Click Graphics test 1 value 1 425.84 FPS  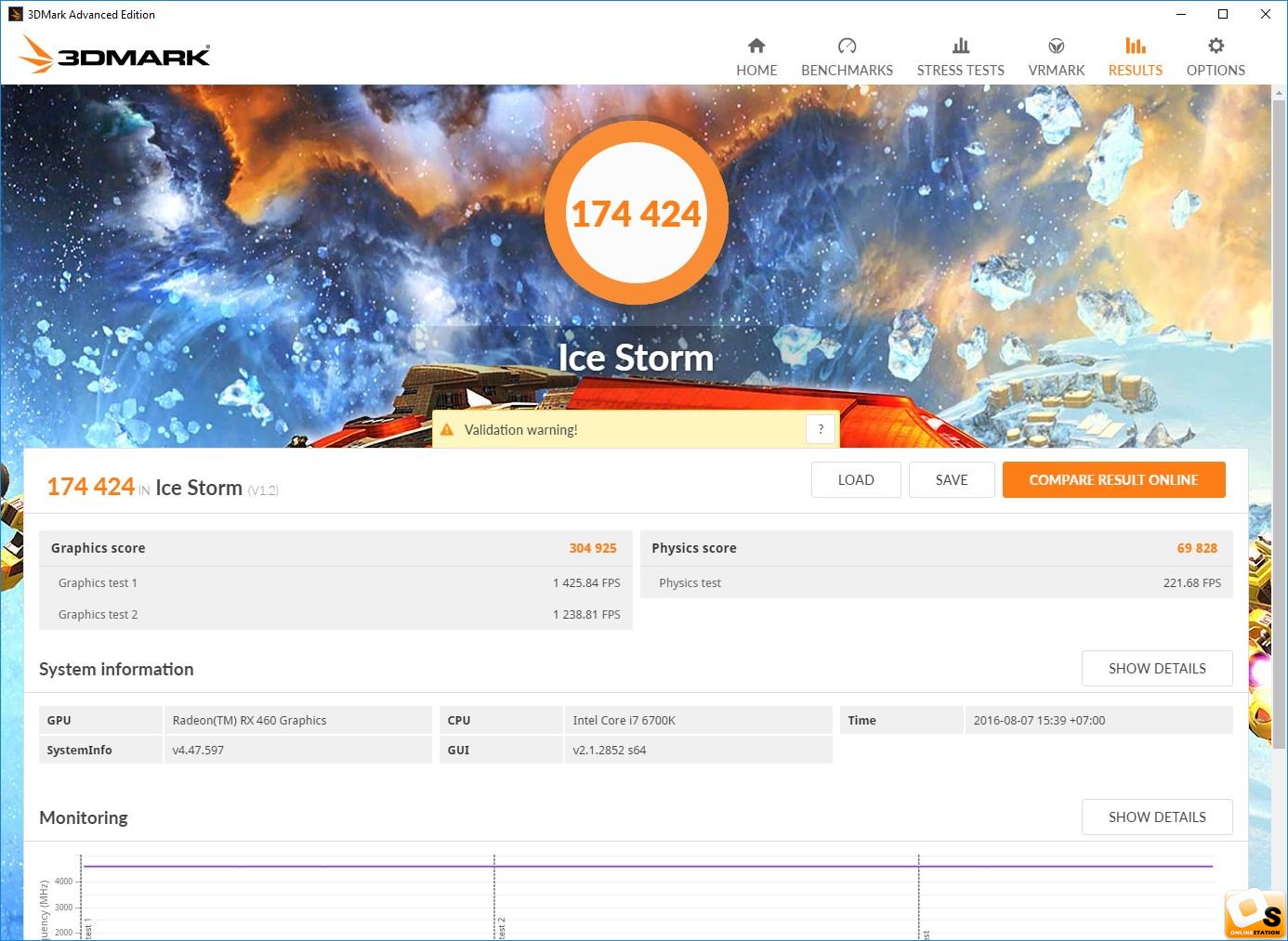[x=586, y=583]
